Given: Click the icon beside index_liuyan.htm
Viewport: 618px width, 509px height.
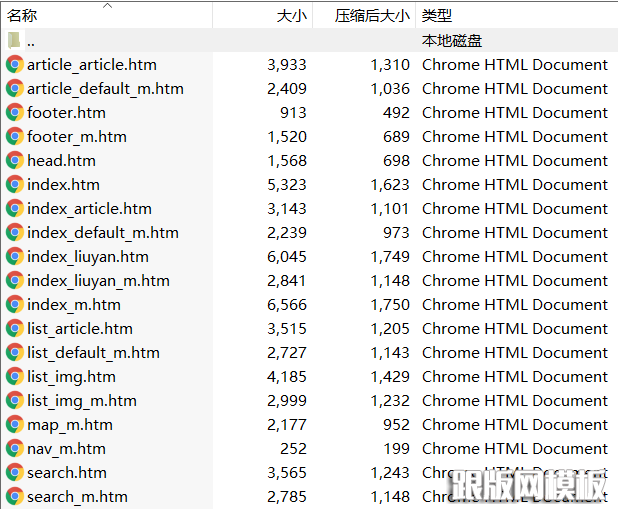Looking at the screenshot, I should (15, 257).
